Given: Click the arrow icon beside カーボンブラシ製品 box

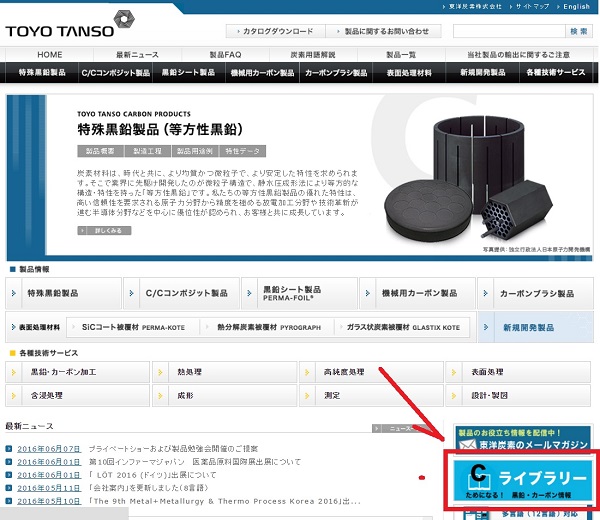Looking at the screenshot, I should (486, 293).
